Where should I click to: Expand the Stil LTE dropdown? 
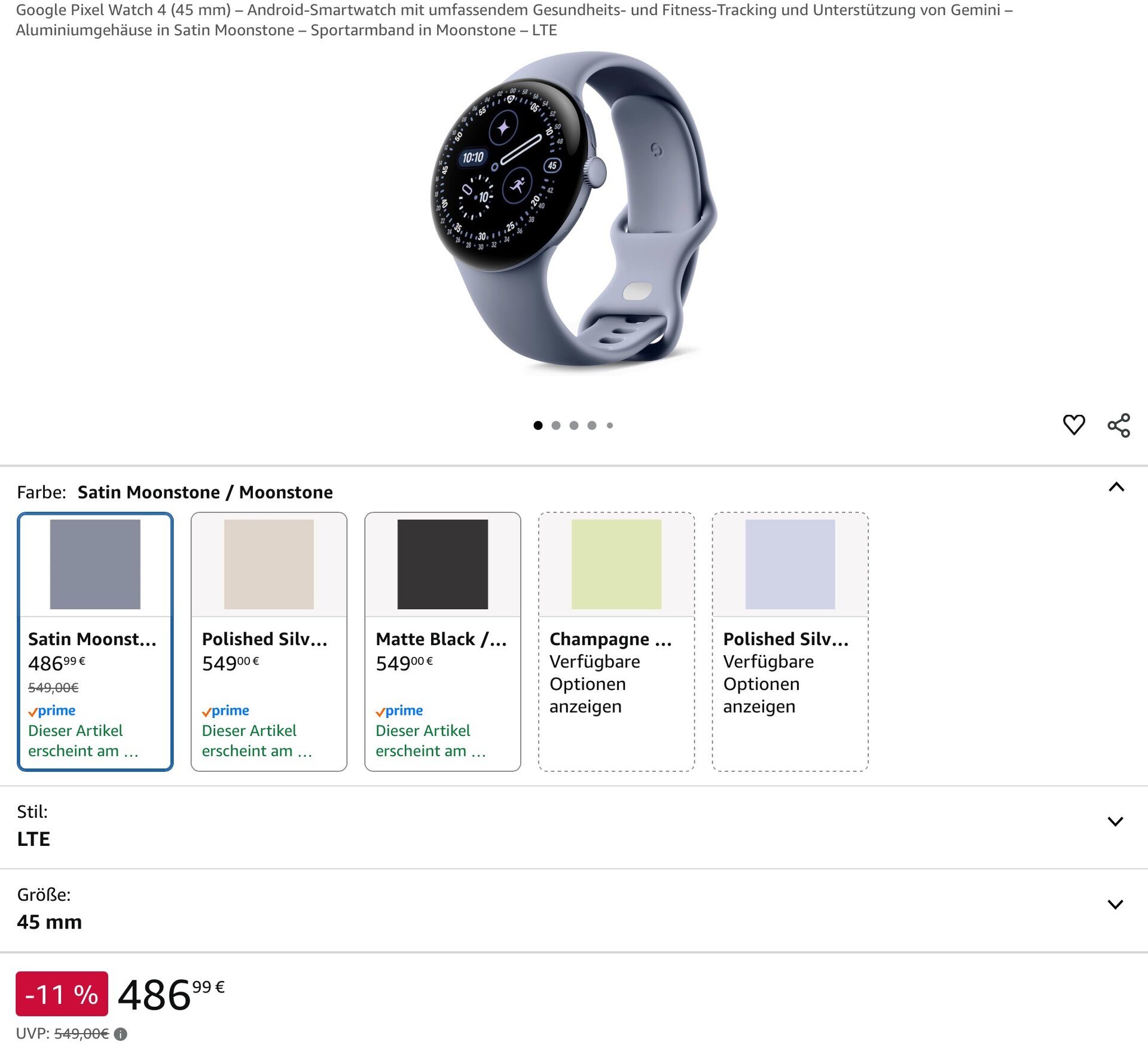[x=1115, y=821]
